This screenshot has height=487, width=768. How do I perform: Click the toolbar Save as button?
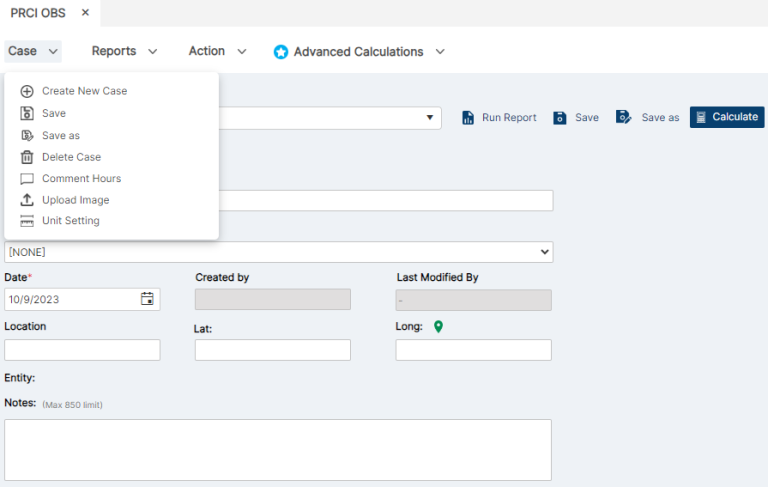[x=648, y=118]
